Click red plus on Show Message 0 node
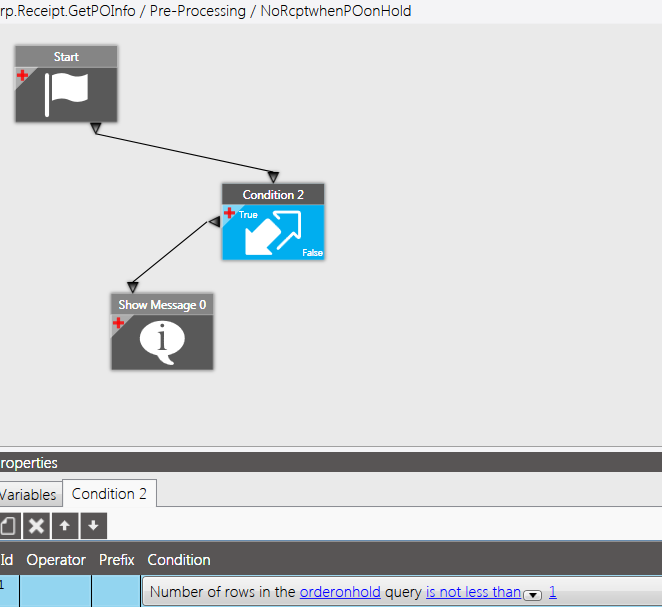662x607 pixels. click(118, 323)
